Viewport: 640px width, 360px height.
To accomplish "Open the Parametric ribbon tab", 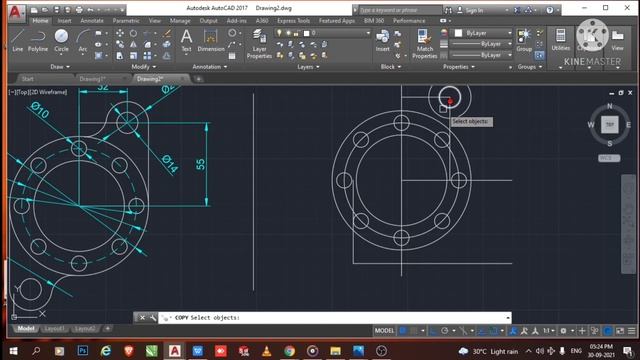I will click(x=126, y=20).
